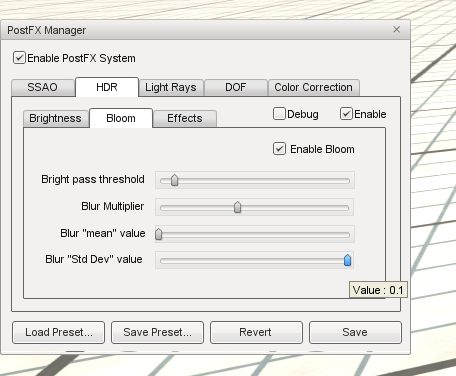Select the Bloom sub-tab

[x=121, y=118]
